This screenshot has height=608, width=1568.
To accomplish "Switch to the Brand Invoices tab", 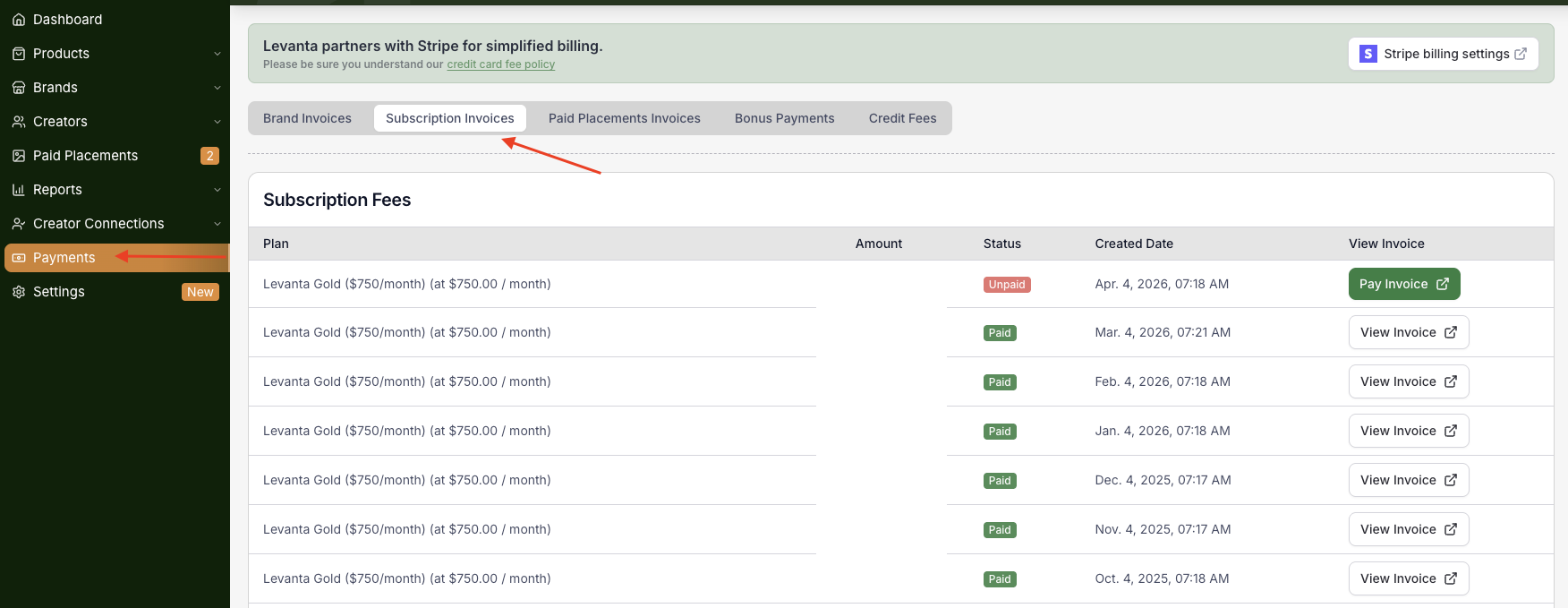I will (307, 118).
